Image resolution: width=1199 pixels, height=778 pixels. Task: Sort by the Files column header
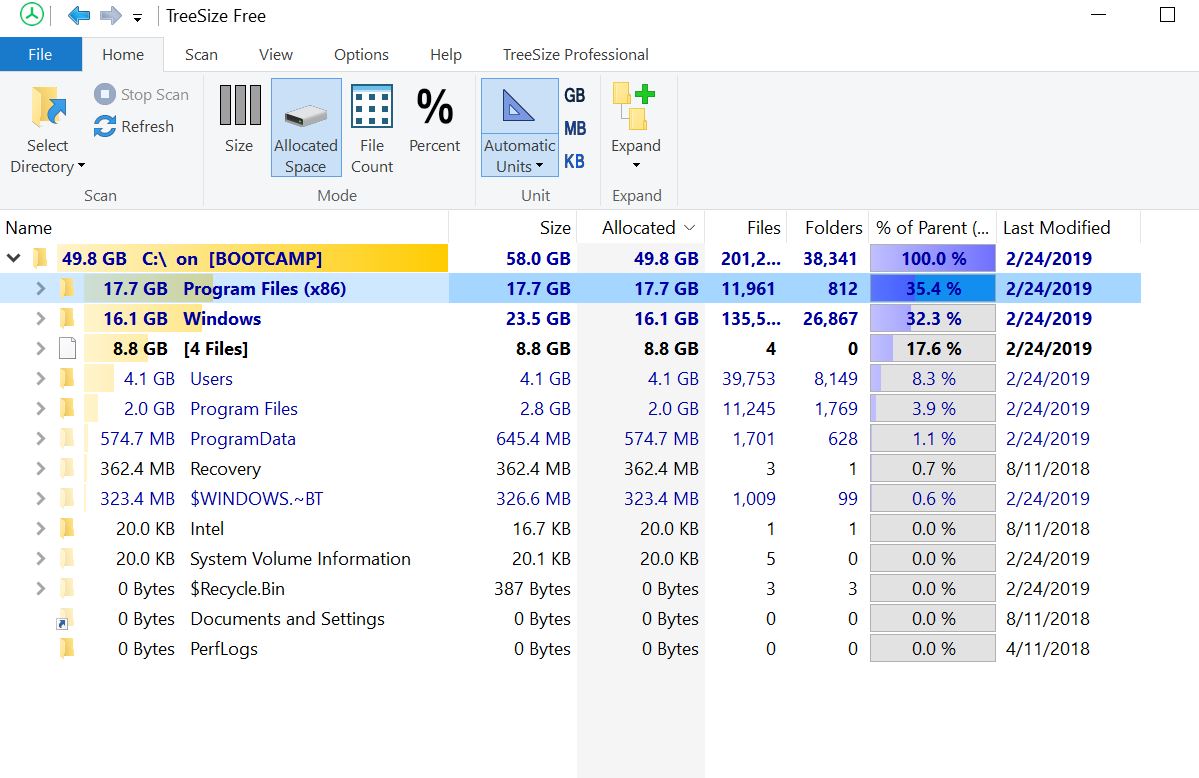(x=746, y=227)
